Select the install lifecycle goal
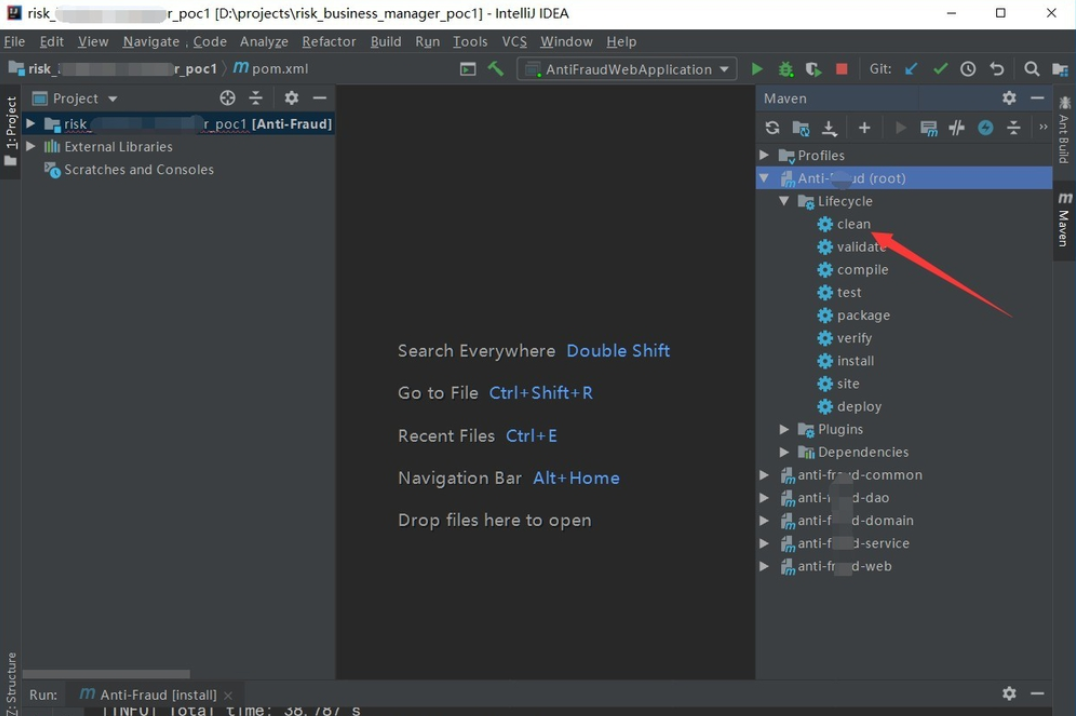1076x716 pixels. coord(855,361)
